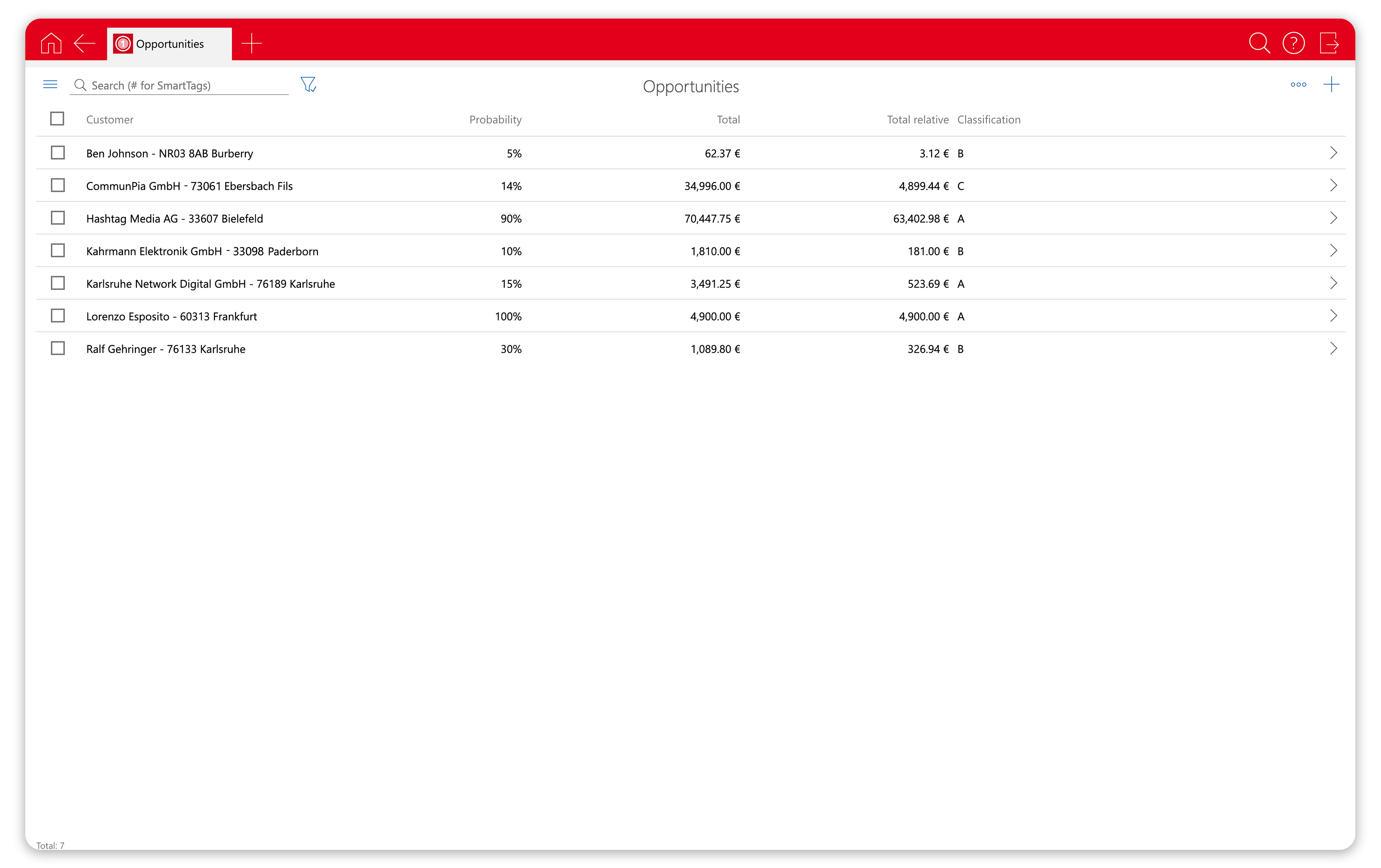Viewport: 1381px width, 868px height.
Task: Select the checkbox for Ben Johnson's opportunity
Action: [x=57, y=153]
